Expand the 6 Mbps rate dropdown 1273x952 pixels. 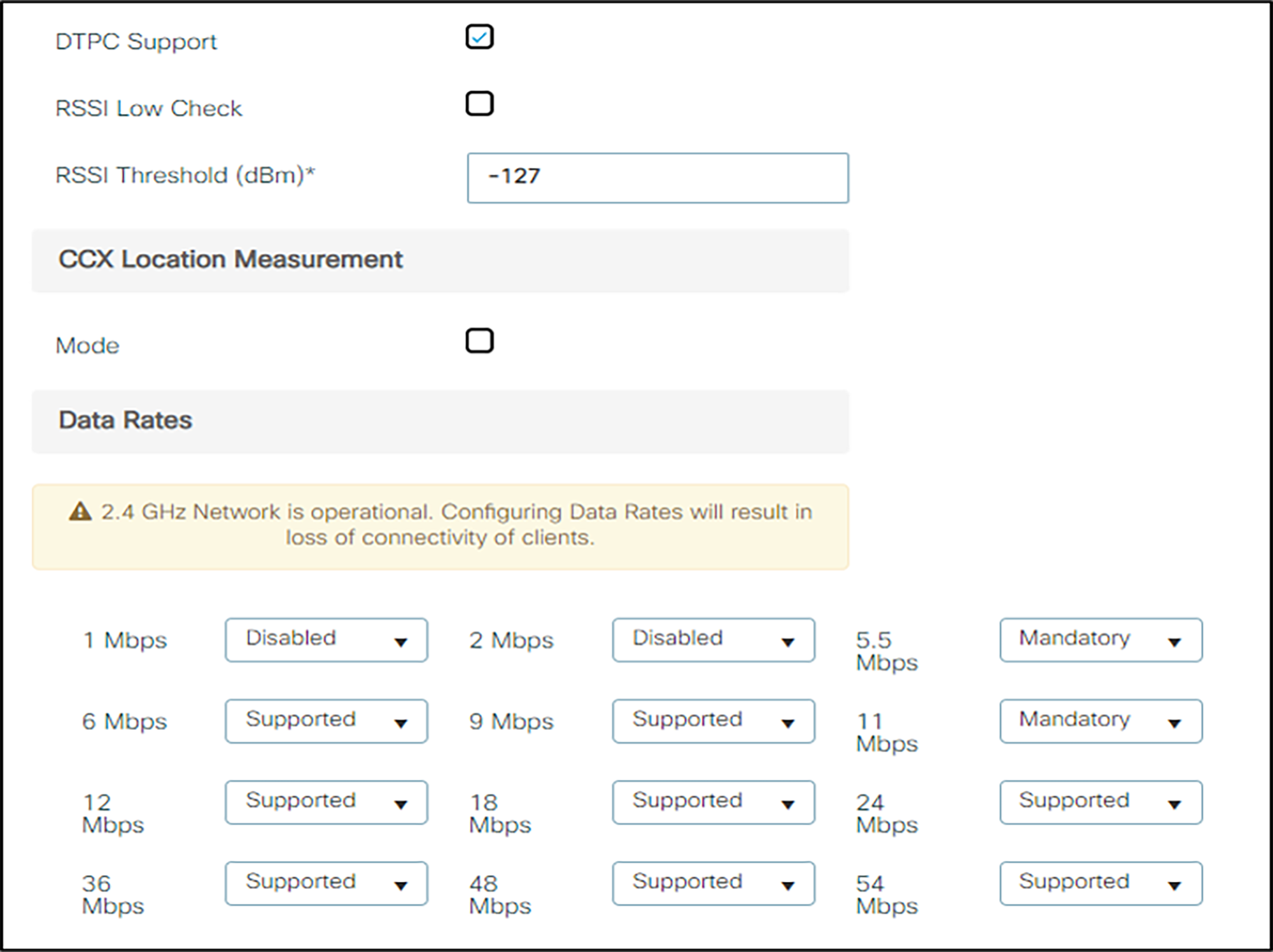click(326, 722)
